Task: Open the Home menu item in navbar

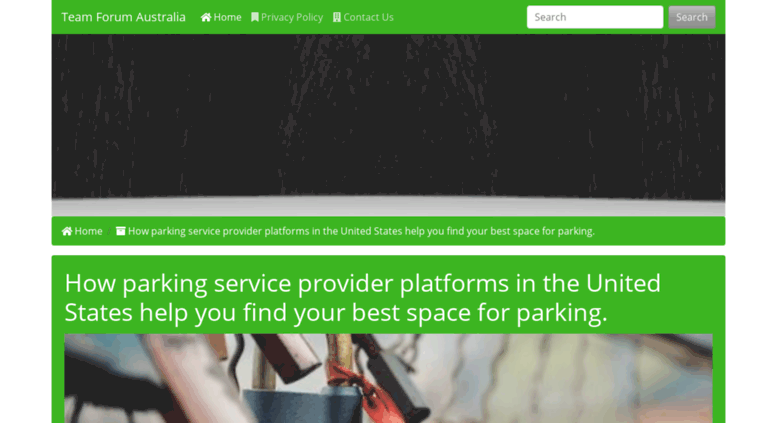Action: [221, 17]
